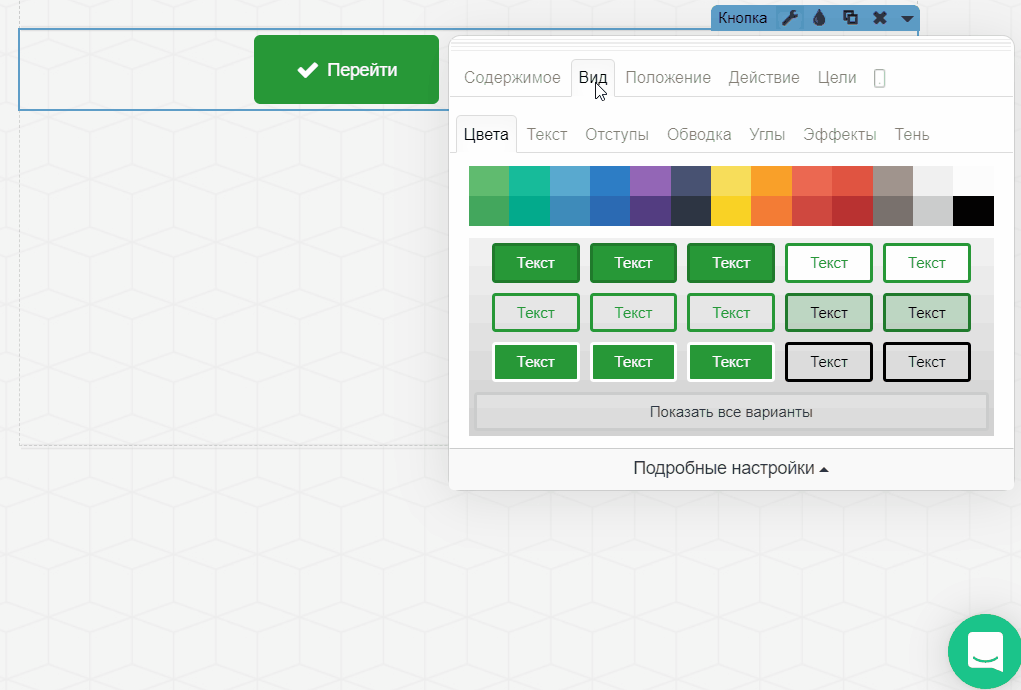
Task: Switch to the Содержимое tab
Action: (x=512, y=78)
